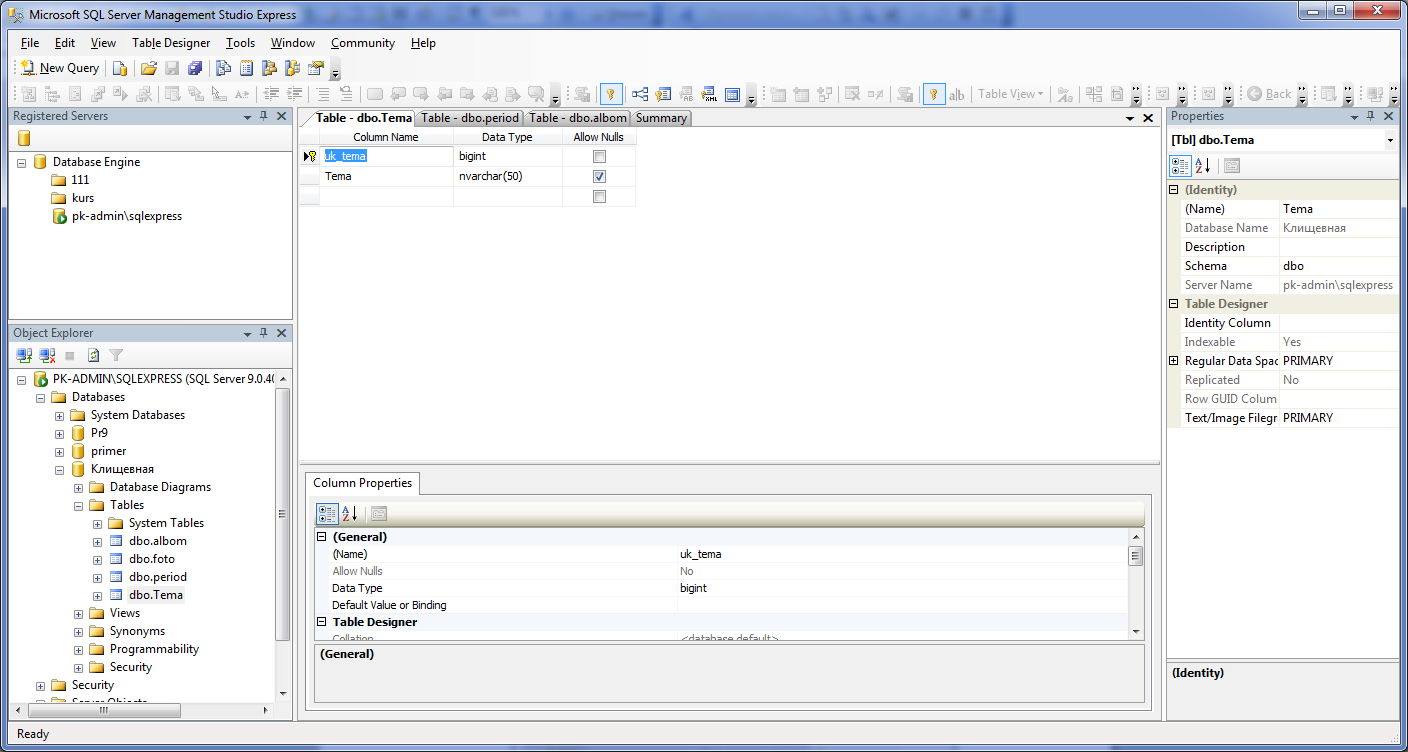Click the Properties Window toolbar icon

(x=316, y=68)
